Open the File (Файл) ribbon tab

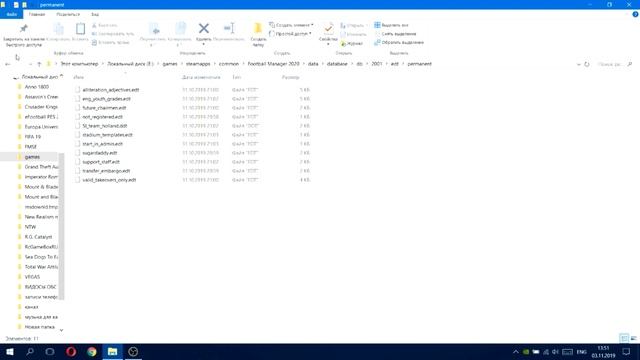[11, 14]
